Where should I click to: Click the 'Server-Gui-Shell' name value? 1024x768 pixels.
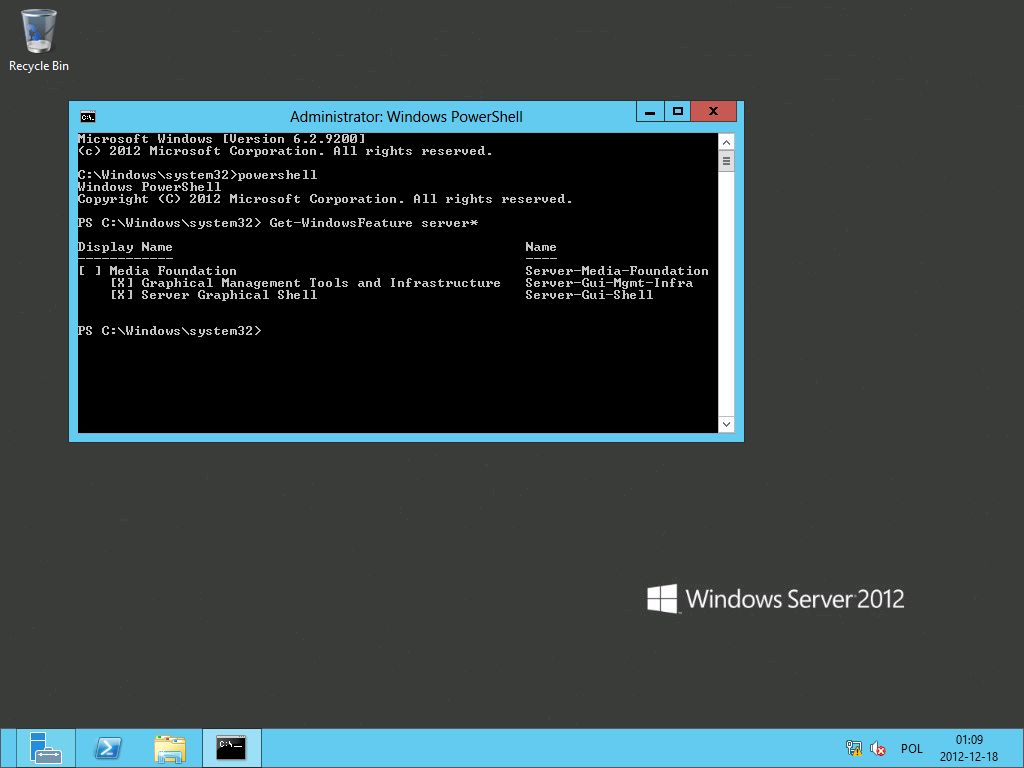589,295
